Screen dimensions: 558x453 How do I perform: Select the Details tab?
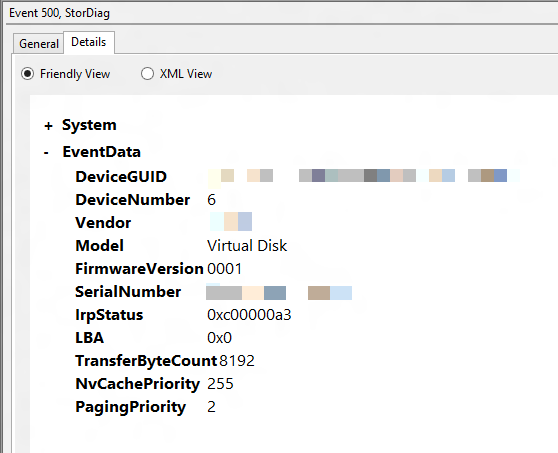point(89,42)
